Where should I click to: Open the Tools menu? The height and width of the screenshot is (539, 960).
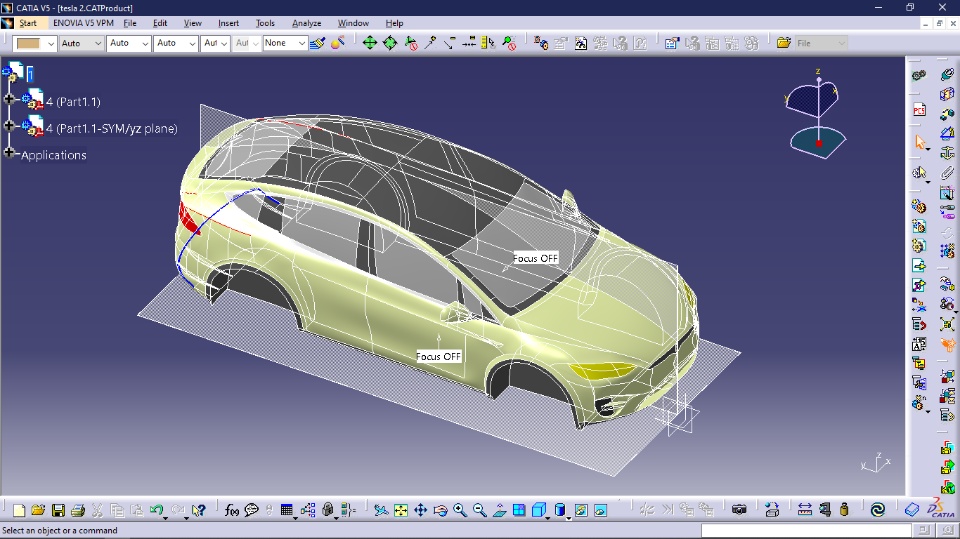click(x=265, y=23)
